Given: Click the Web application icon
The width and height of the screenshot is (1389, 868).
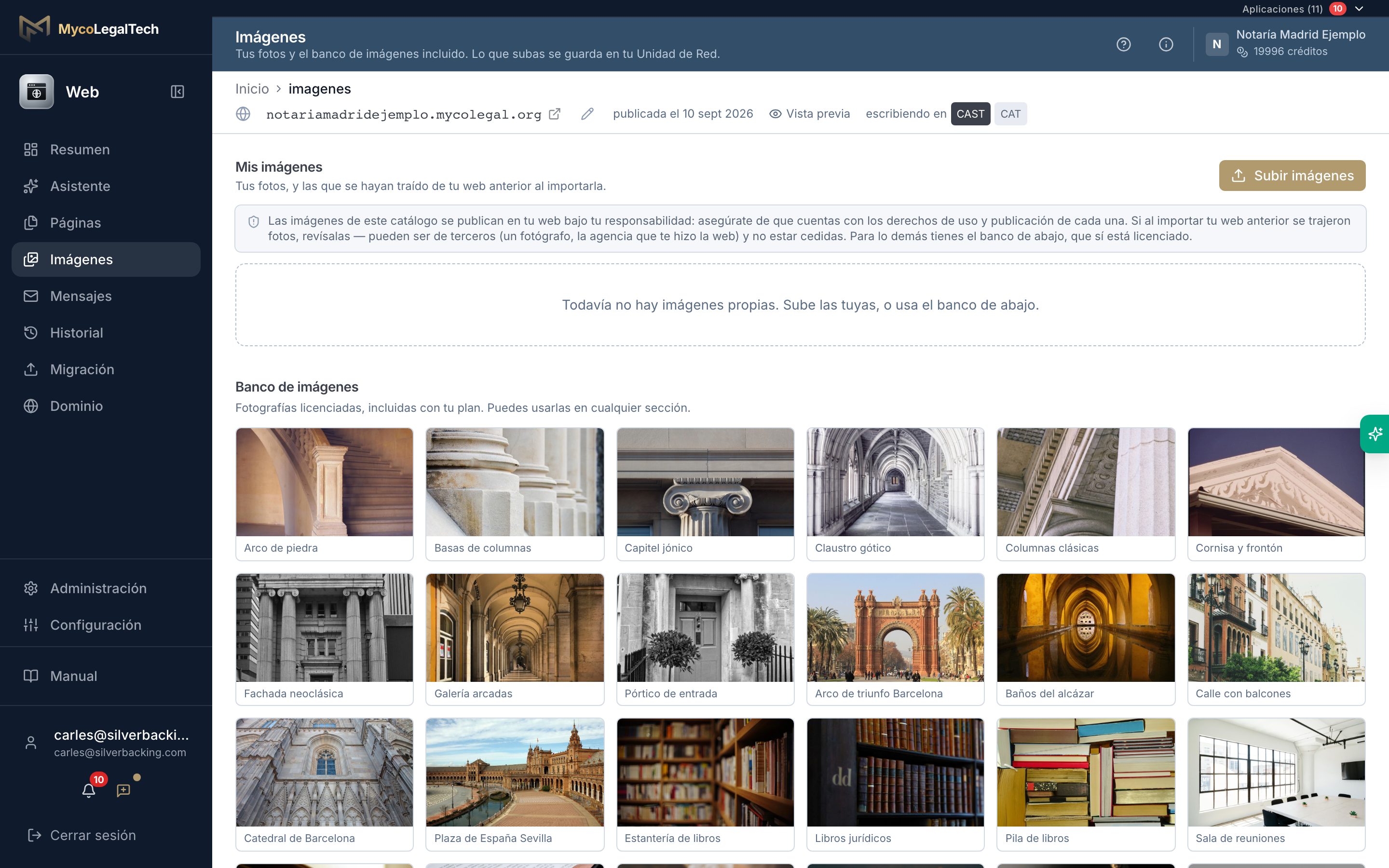Looking at the screenshot, I should (37, 92).
